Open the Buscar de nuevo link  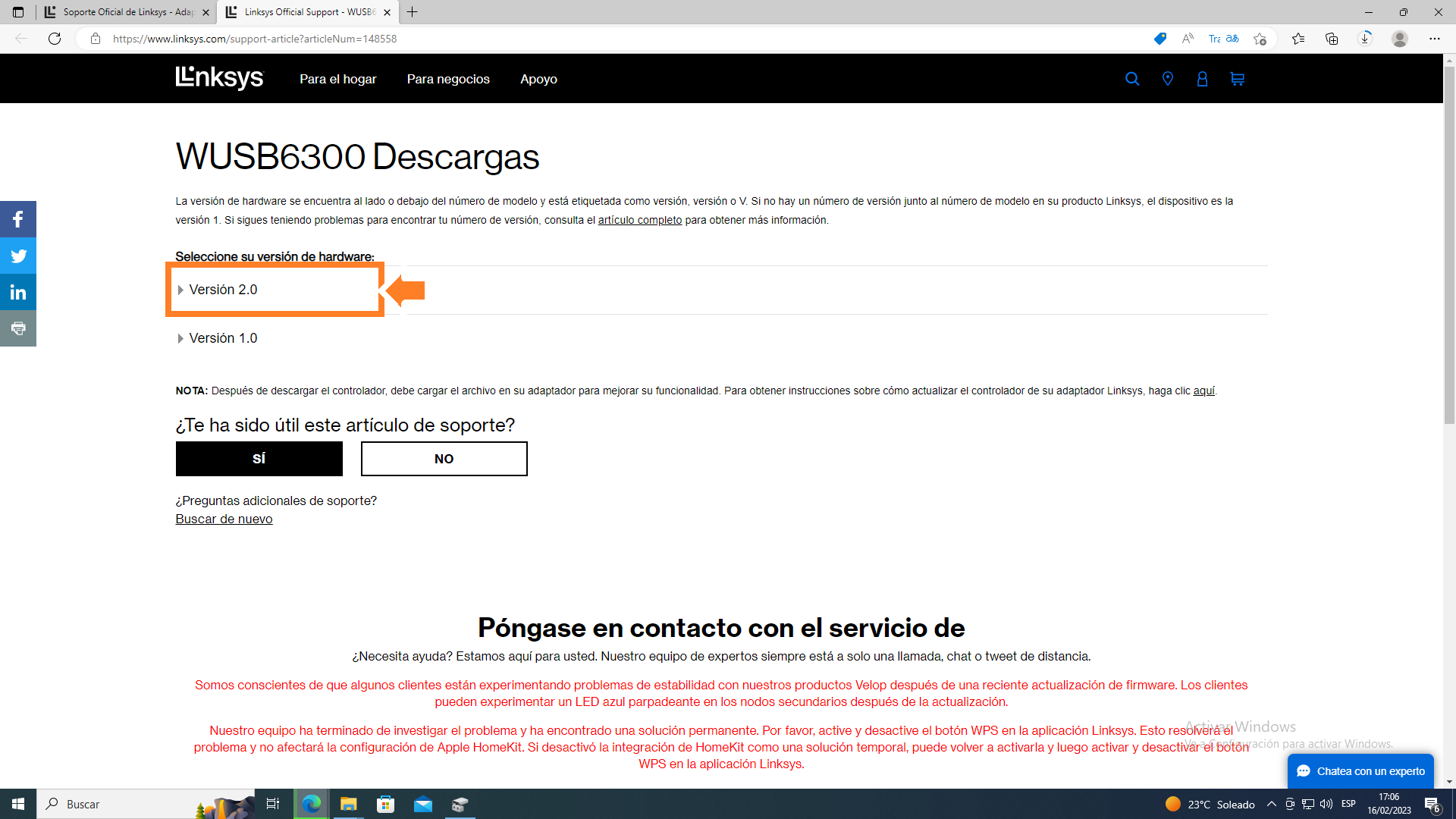click(224, 519)
